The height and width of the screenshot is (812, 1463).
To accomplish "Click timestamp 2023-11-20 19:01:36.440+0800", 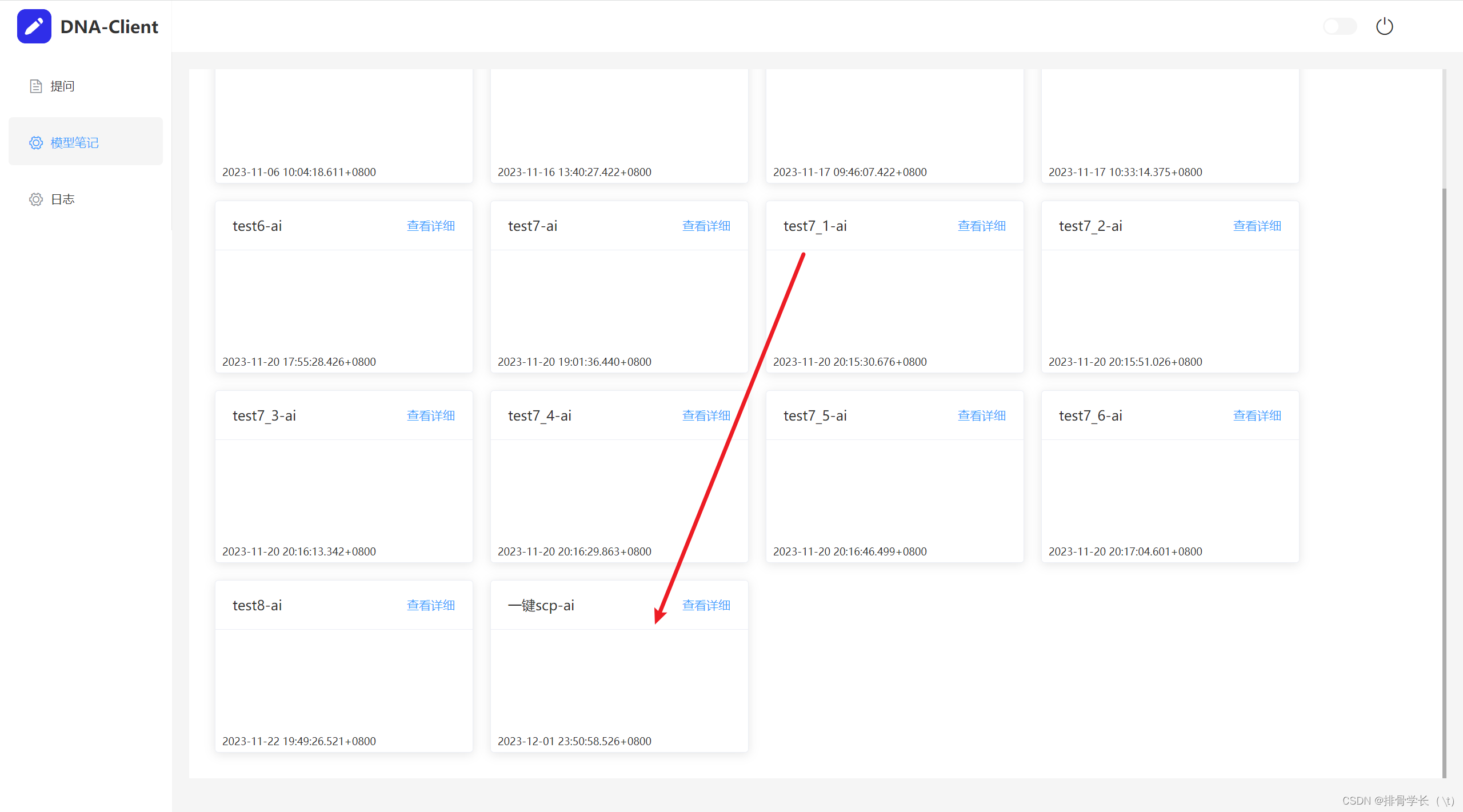I will pos(574,362).
